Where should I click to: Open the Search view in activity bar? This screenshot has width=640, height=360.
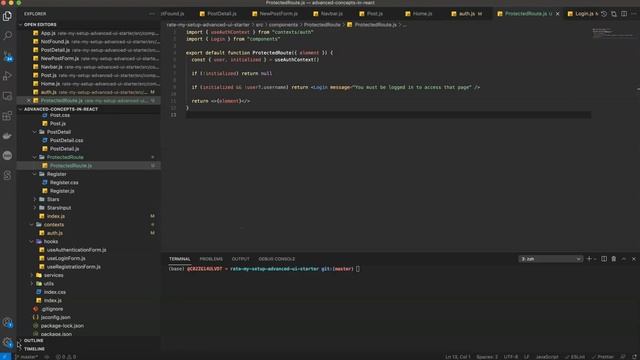pyautogui.click(x=7, y=36)
